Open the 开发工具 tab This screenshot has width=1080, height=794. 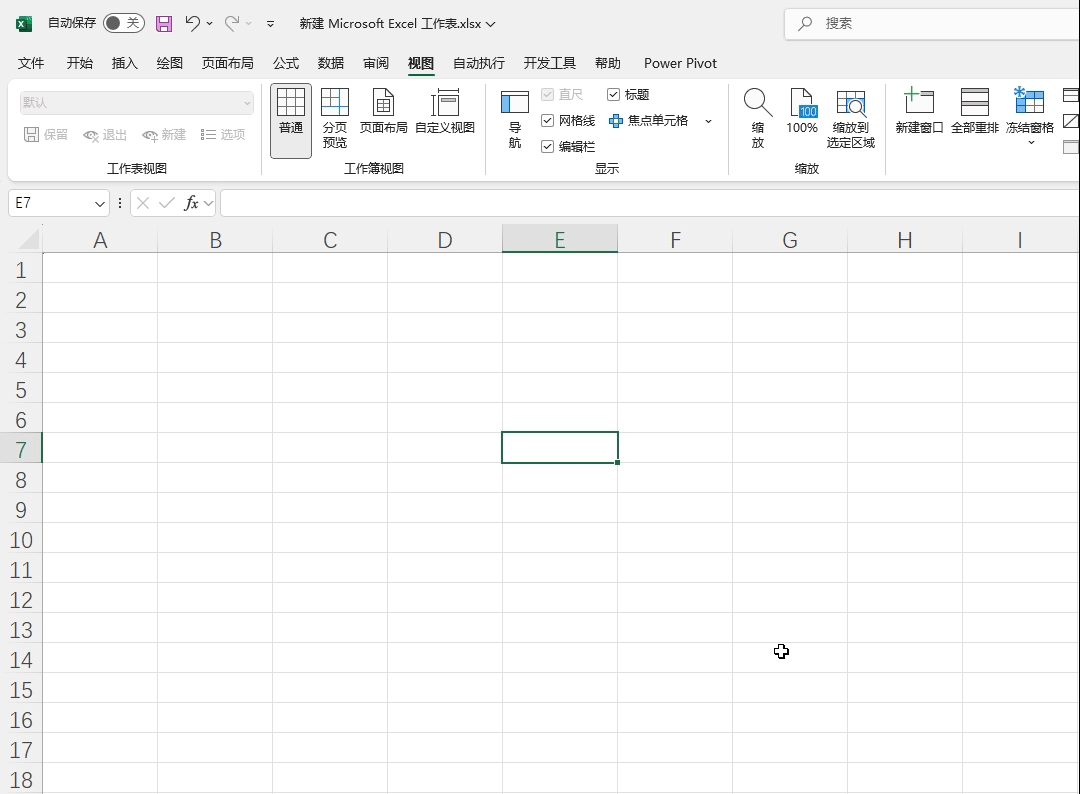point(550,63)
